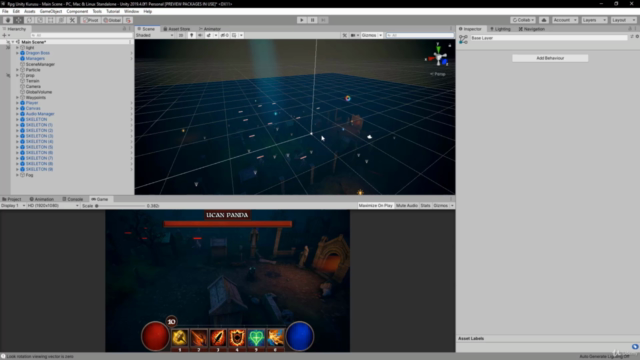640x360 pixels.
Task: Open Inspector settings gear icon
Action: click(637, 37)
